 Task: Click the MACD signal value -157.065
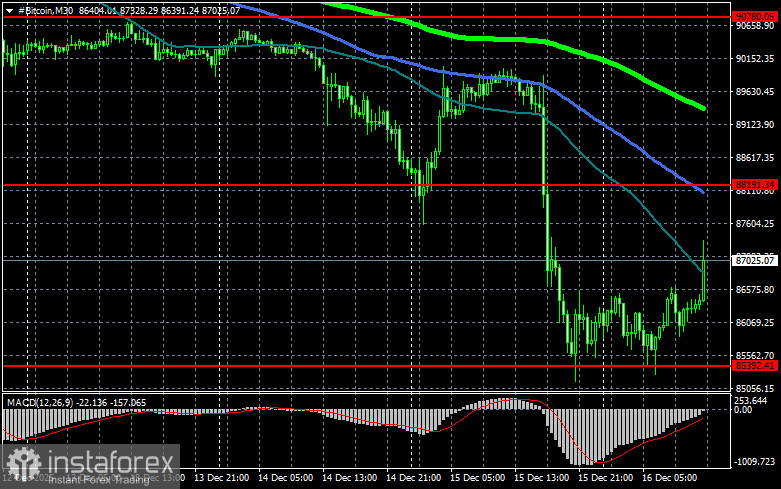128,402
